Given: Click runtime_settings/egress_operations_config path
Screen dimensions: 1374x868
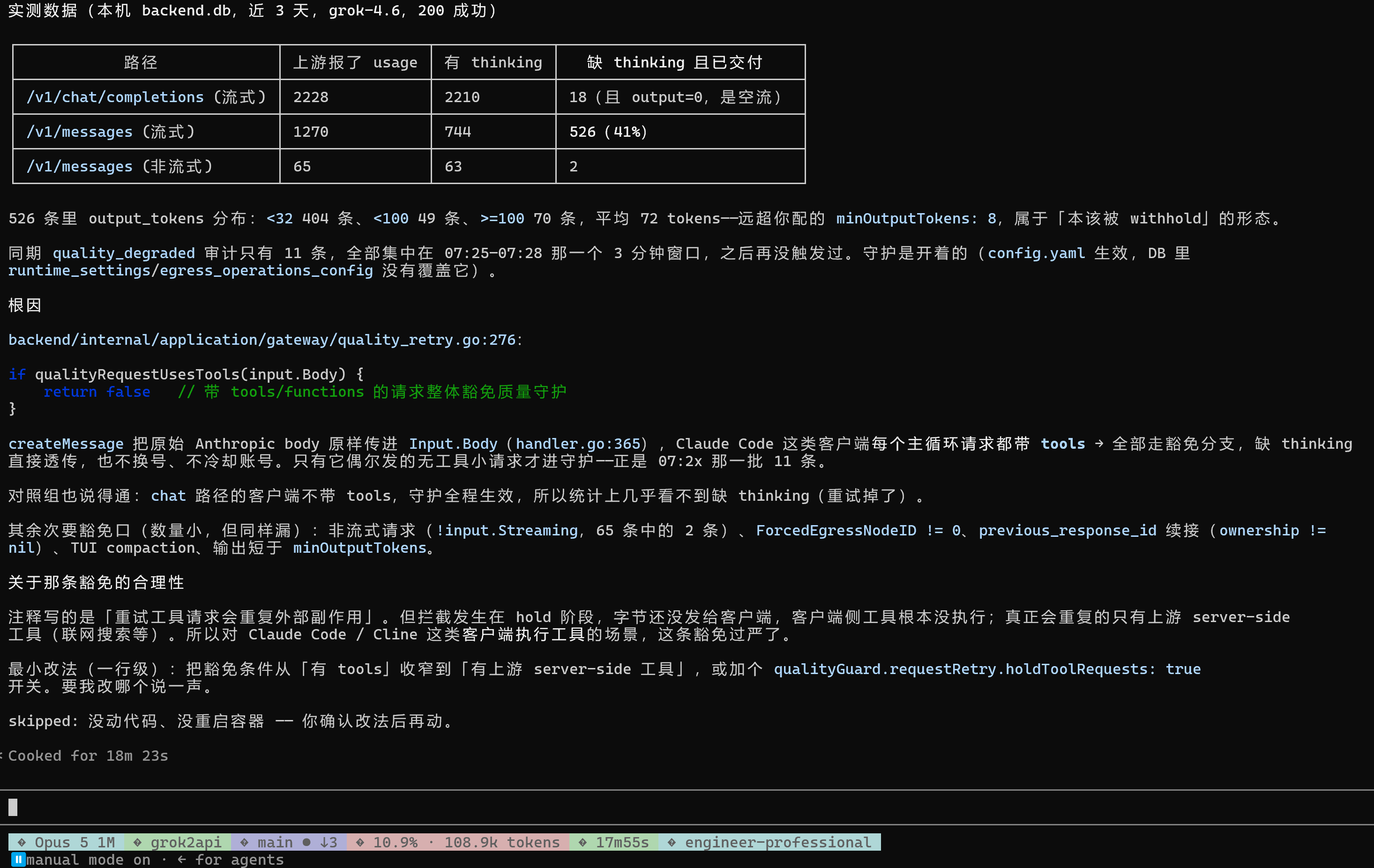Looking at the screenshot, I should coord(191,270).
